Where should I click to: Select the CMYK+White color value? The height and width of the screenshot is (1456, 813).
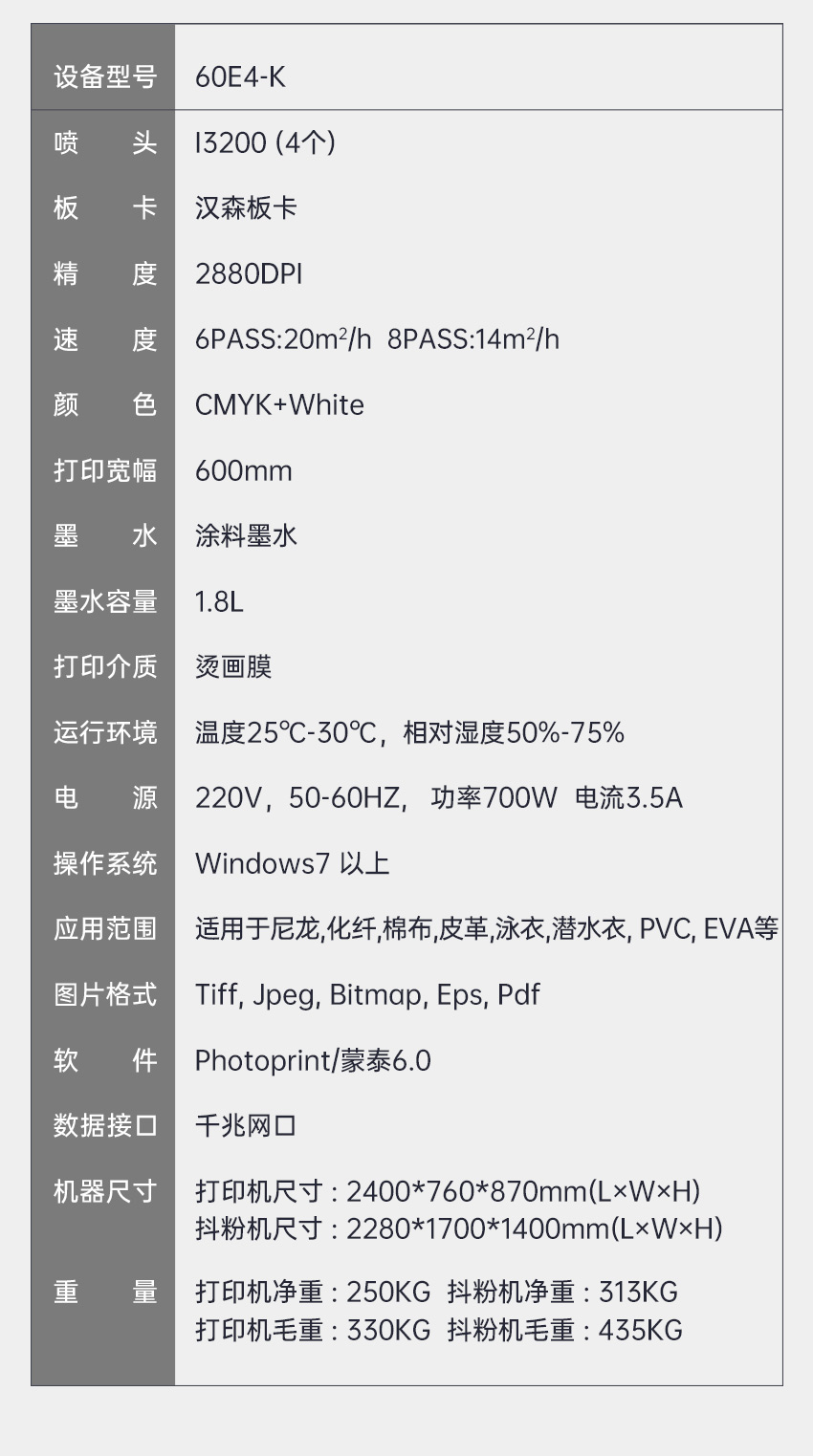(x=279, y=405)
